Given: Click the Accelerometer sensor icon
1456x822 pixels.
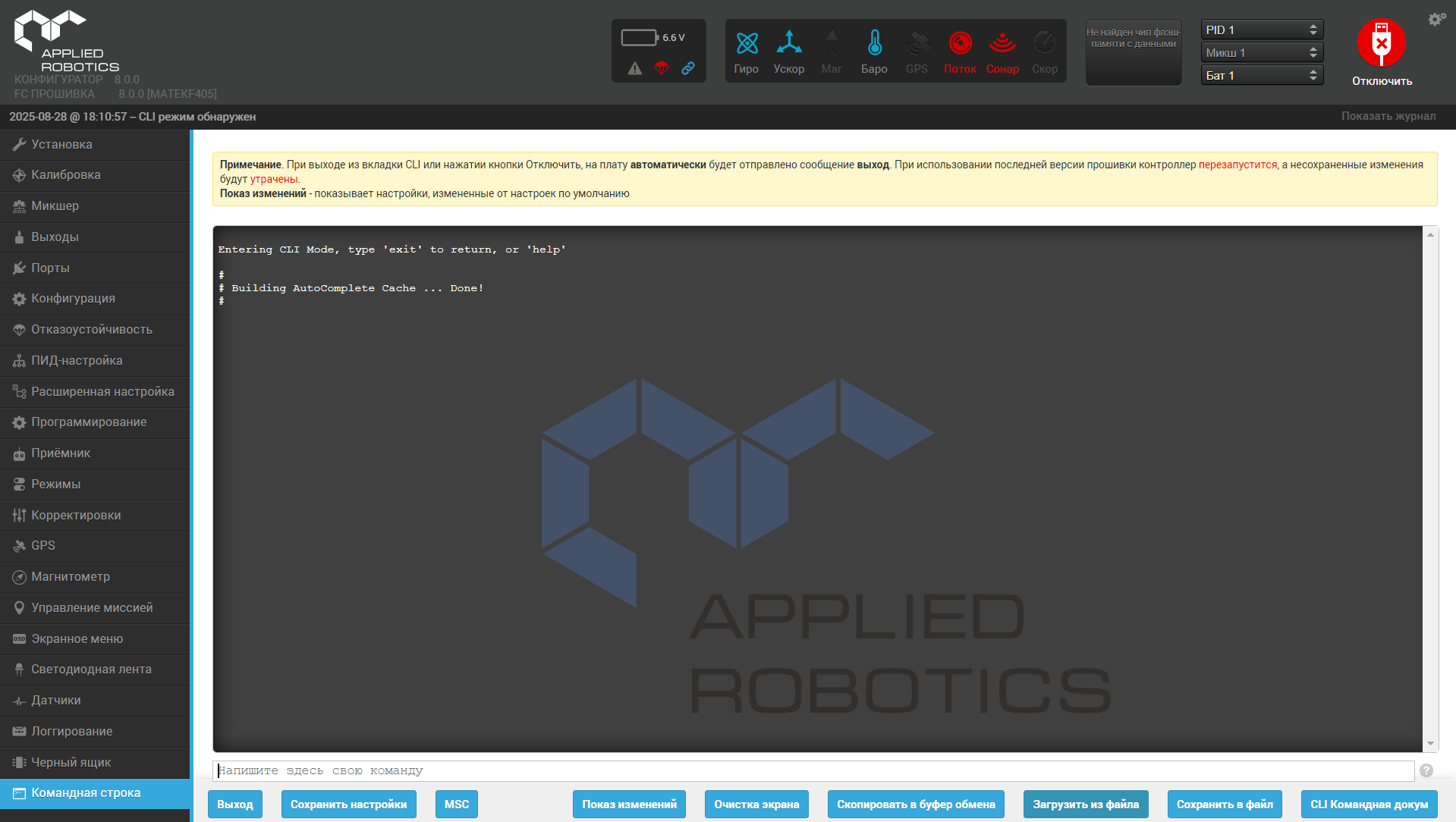Looking at the screenshot, I should tap(788, 44).
